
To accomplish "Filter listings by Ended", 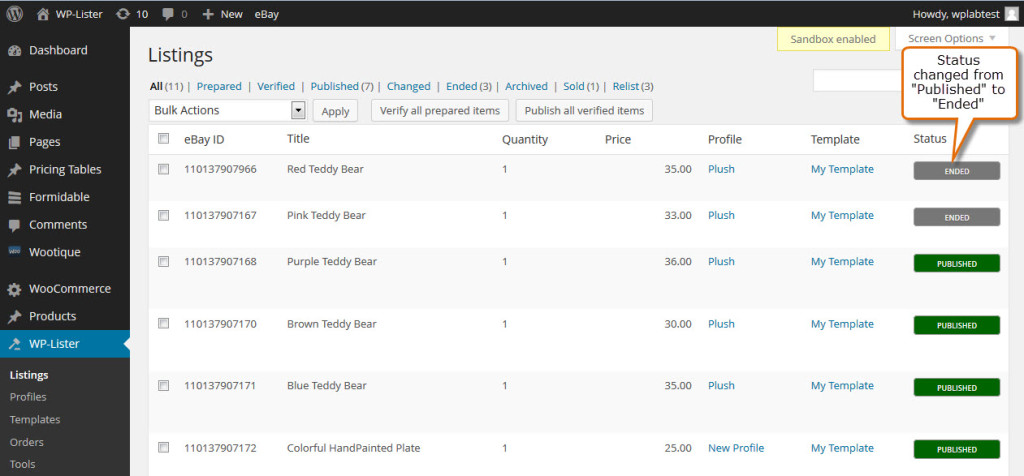I will [462, 86].
